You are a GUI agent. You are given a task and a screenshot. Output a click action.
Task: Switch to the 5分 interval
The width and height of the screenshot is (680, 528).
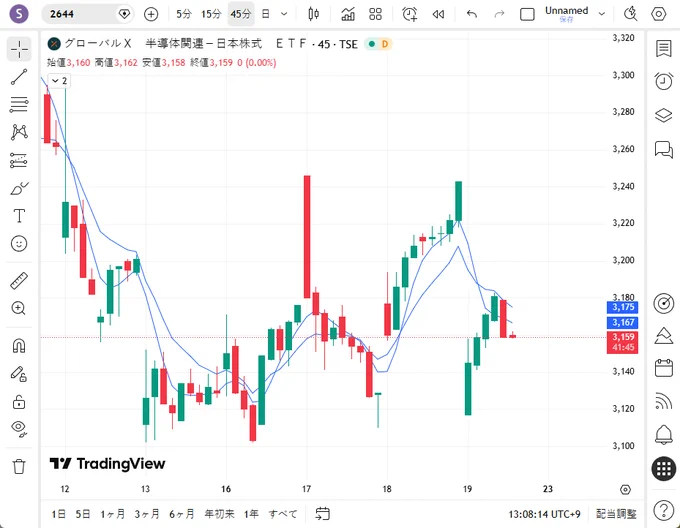point(184,14)
